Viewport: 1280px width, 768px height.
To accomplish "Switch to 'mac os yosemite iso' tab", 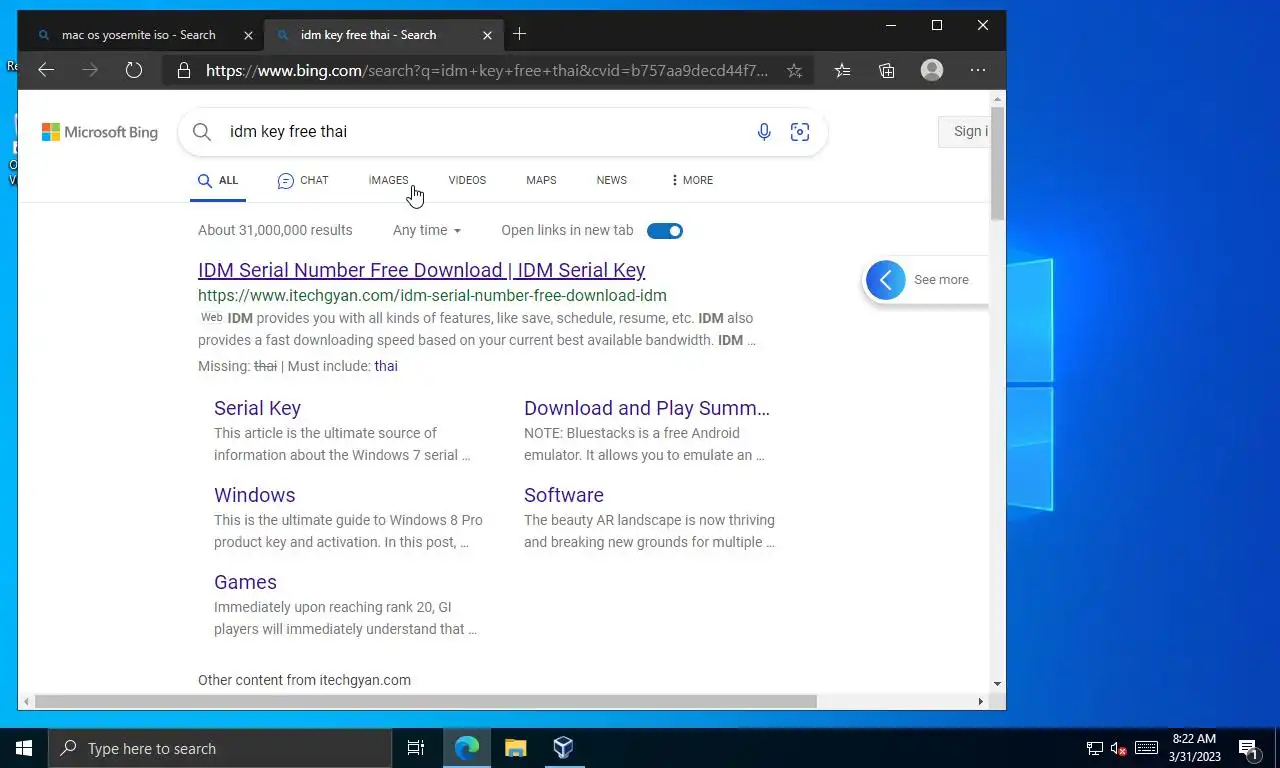I will 140,35.
